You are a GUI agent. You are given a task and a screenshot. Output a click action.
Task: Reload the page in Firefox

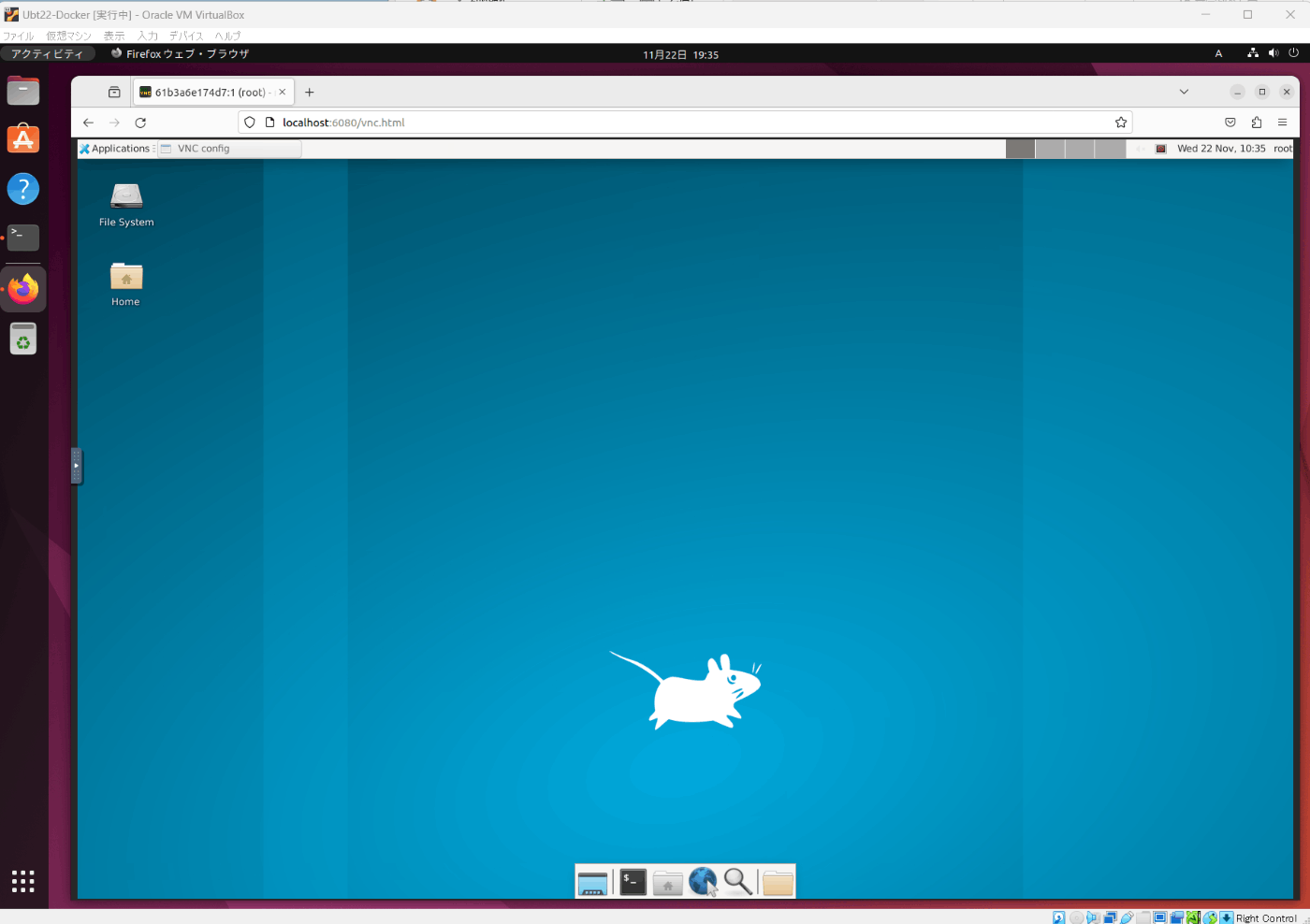point(140,123)
